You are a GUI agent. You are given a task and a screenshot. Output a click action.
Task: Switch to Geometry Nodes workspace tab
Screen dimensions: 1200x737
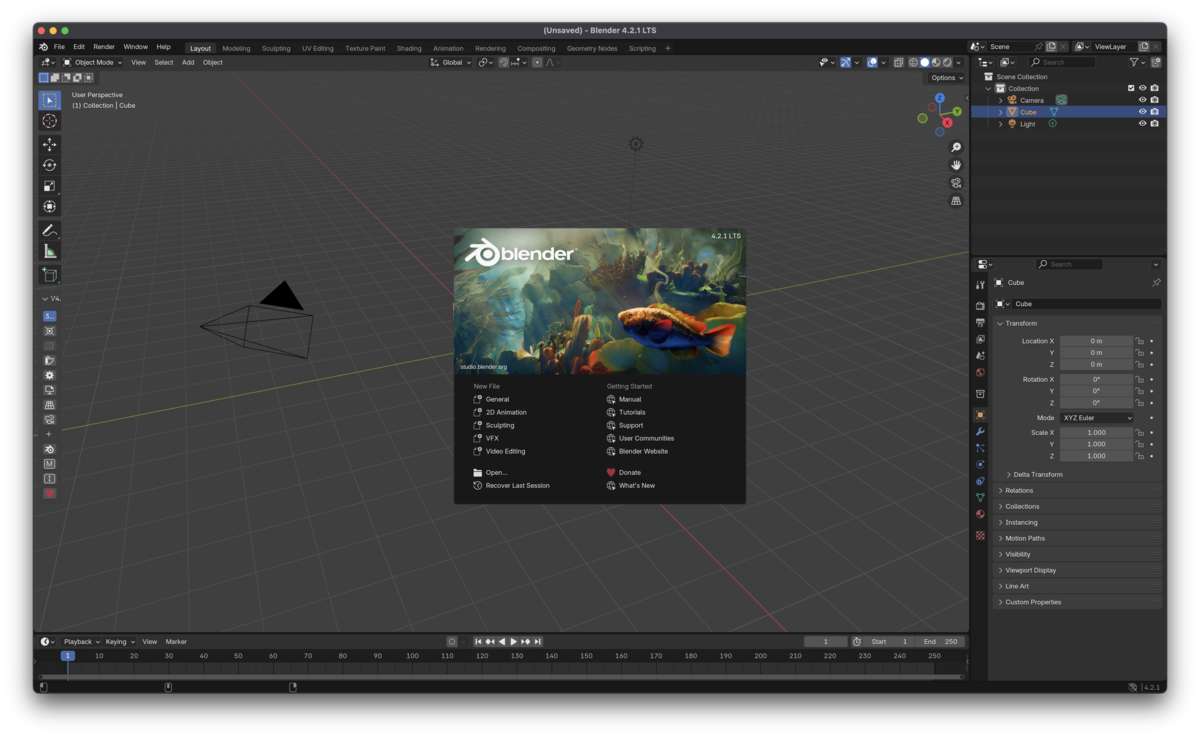coord(592,48)
